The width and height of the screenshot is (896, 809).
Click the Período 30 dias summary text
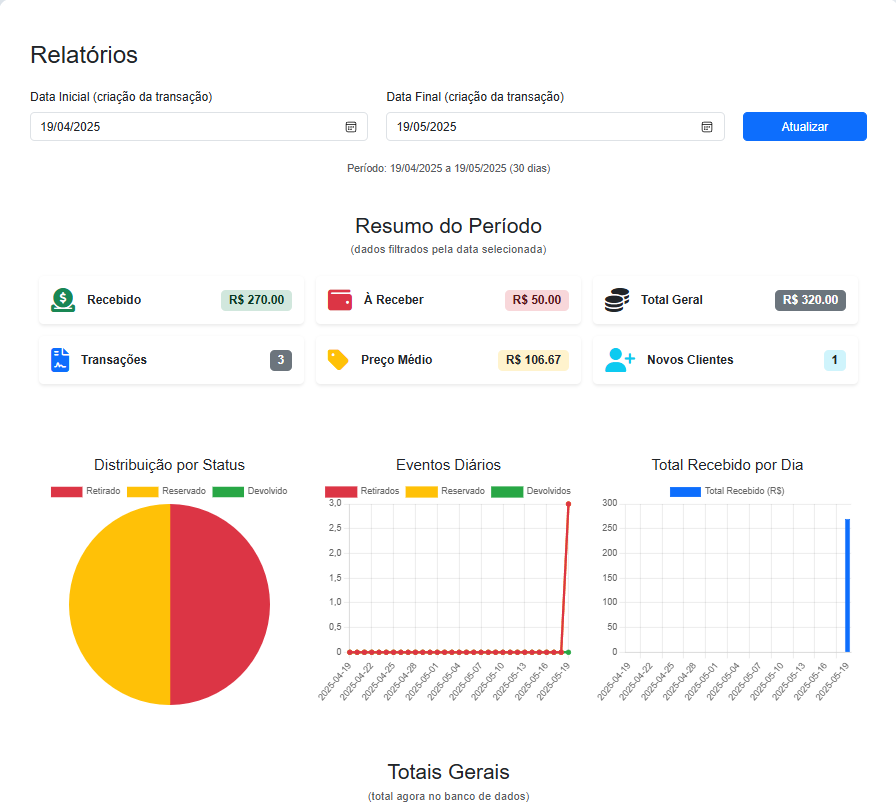pyautogui.click(x=449, y=169)
